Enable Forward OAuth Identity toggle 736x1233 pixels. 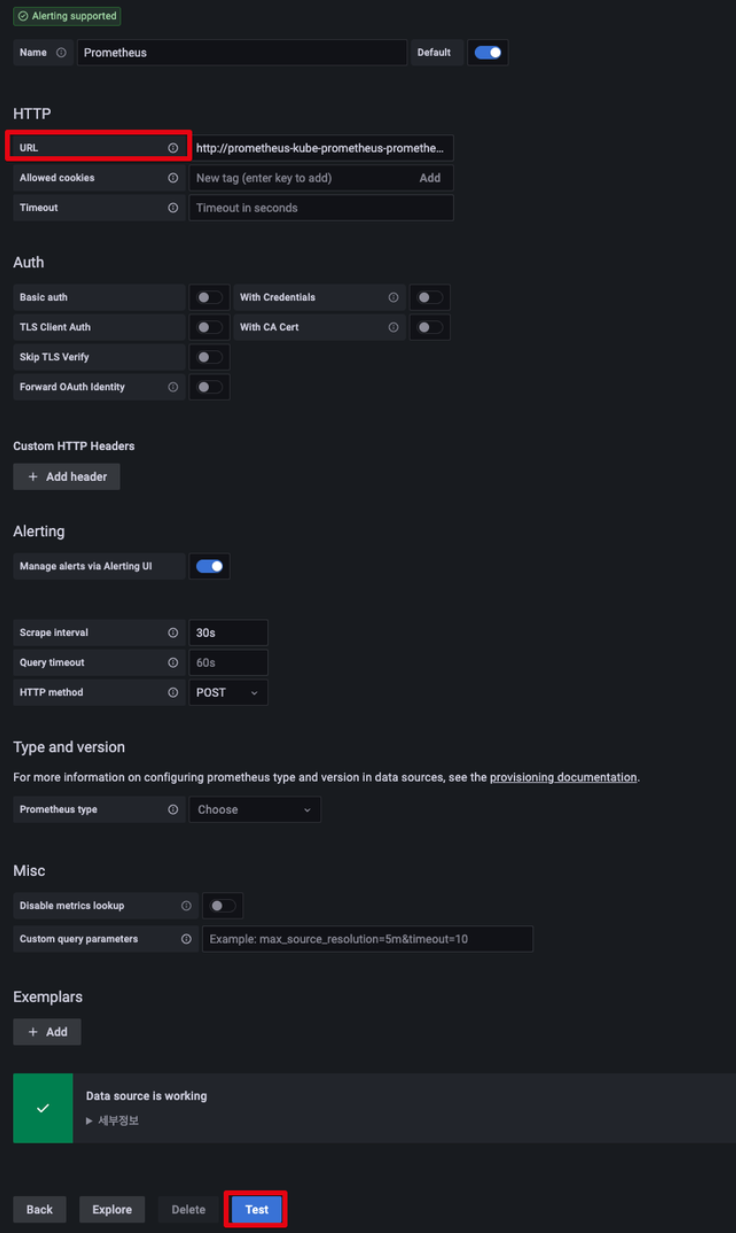click(209, 387)
